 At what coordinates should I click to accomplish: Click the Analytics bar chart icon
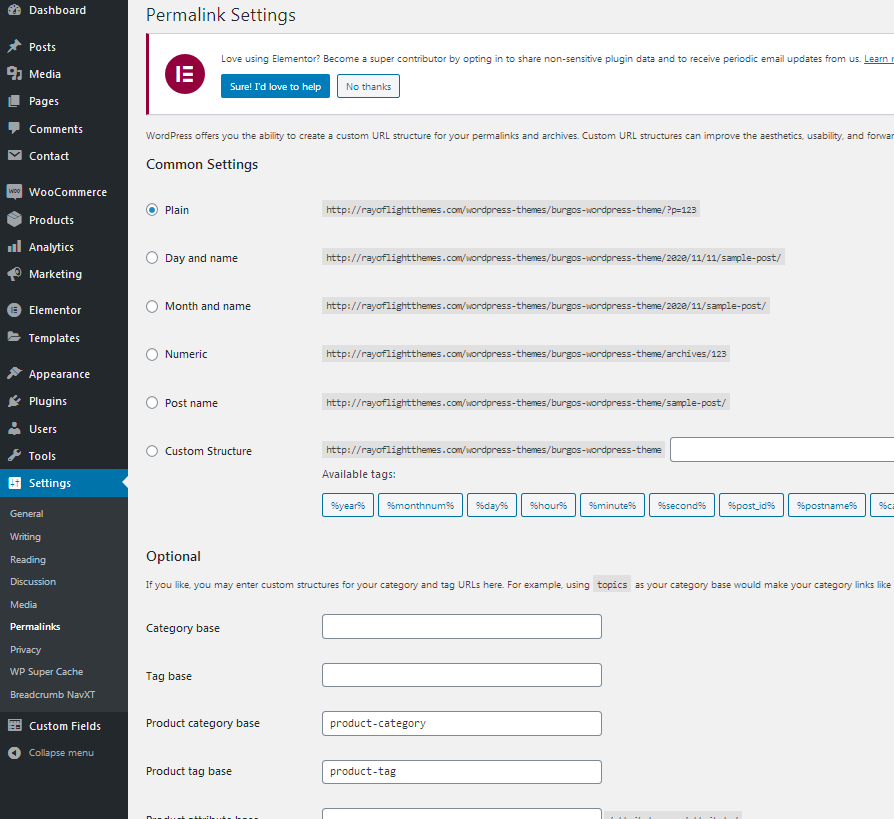pos(14,247)
